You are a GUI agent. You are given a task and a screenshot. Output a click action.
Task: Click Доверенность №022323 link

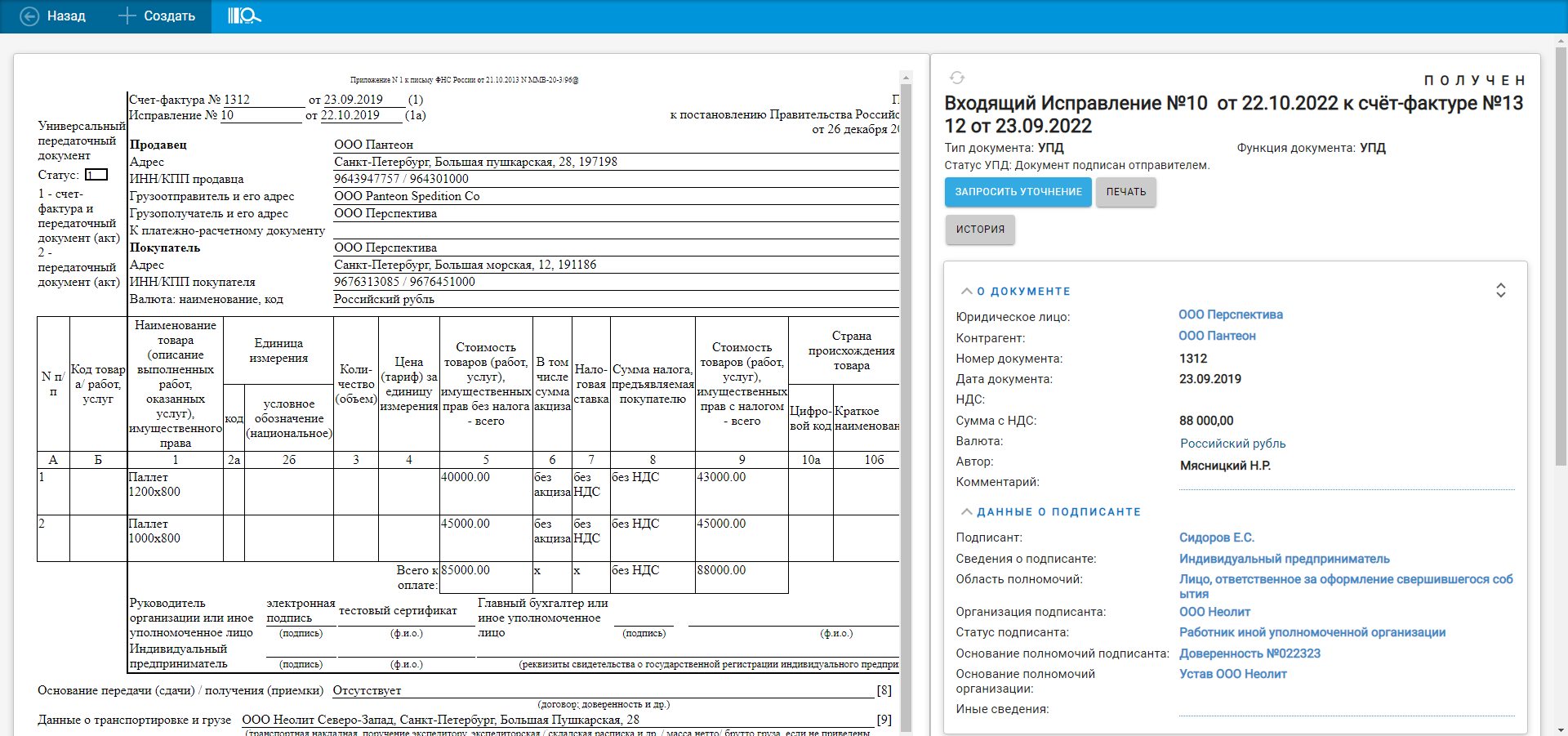[x=1249, y=653]
